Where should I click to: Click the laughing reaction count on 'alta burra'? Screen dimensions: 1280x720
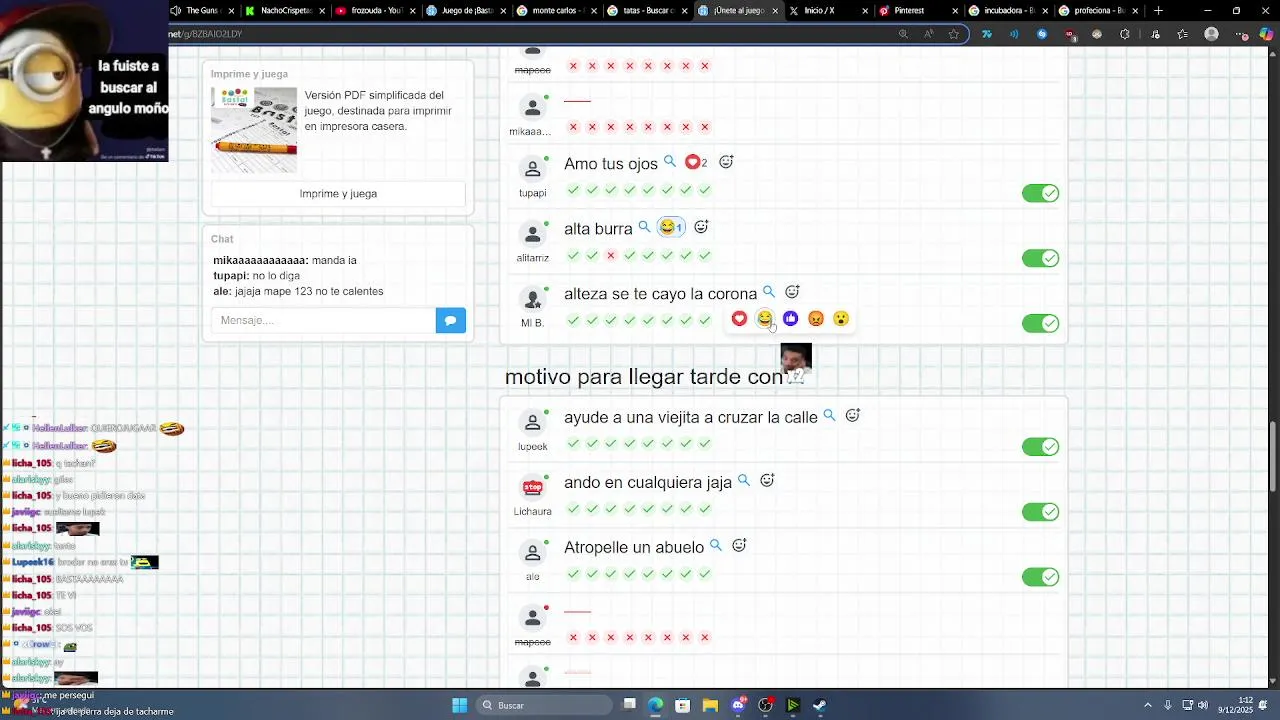pos(671,227)
